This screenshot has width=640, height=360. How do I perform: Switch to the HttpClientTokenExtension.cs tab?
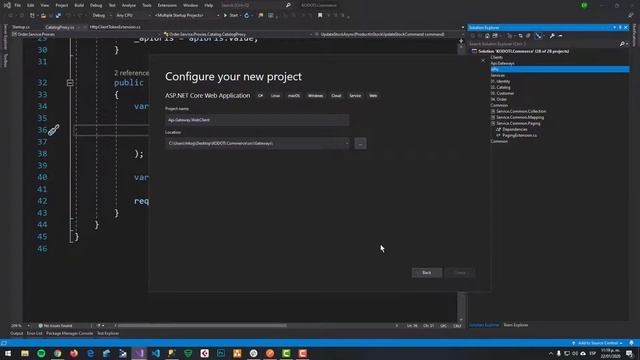click(115, 27)
